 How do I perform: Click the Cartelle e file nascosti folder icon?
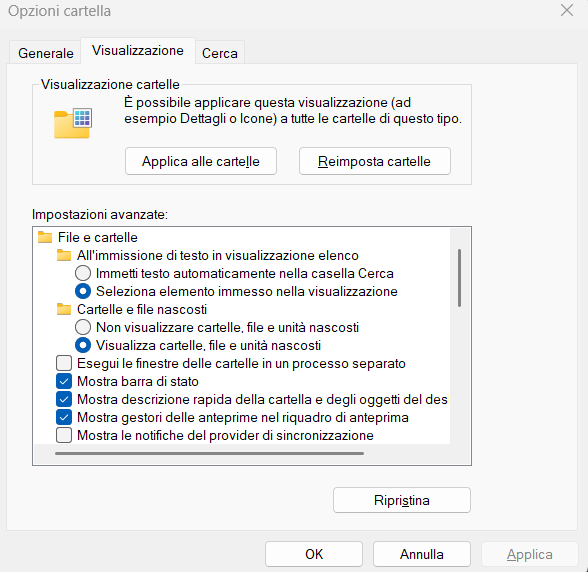(x=64, y=309)
